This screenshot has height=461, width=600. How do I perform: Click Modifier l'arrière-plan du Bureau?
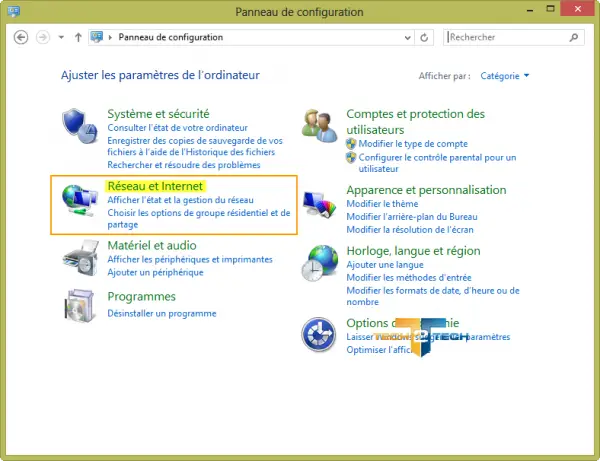click(412, 217)
